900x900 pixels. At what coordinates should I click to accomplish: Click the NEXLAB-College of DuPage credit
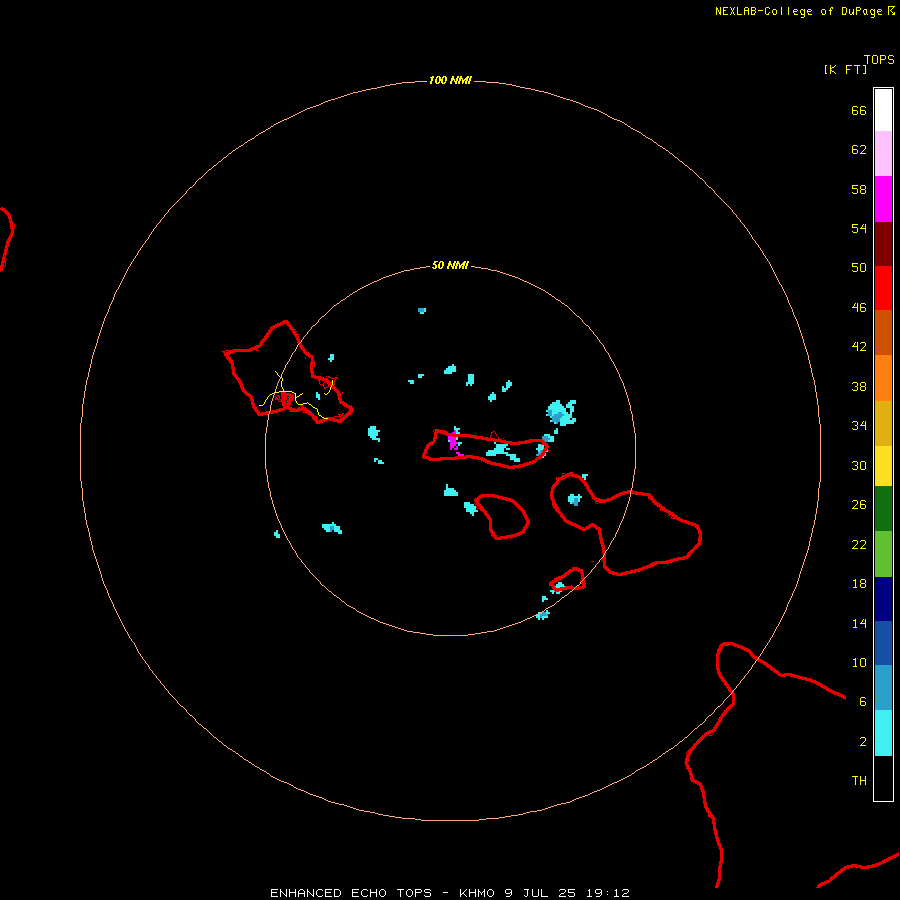[798, 11]
